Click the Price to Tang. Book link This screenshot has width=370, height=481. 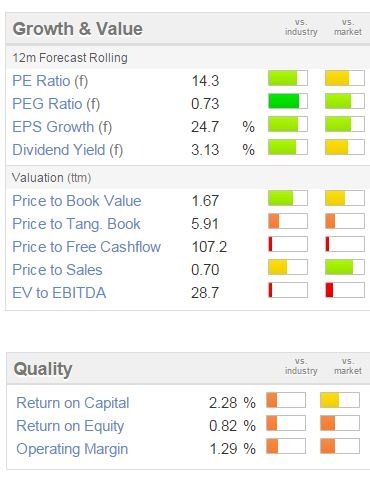76,224
